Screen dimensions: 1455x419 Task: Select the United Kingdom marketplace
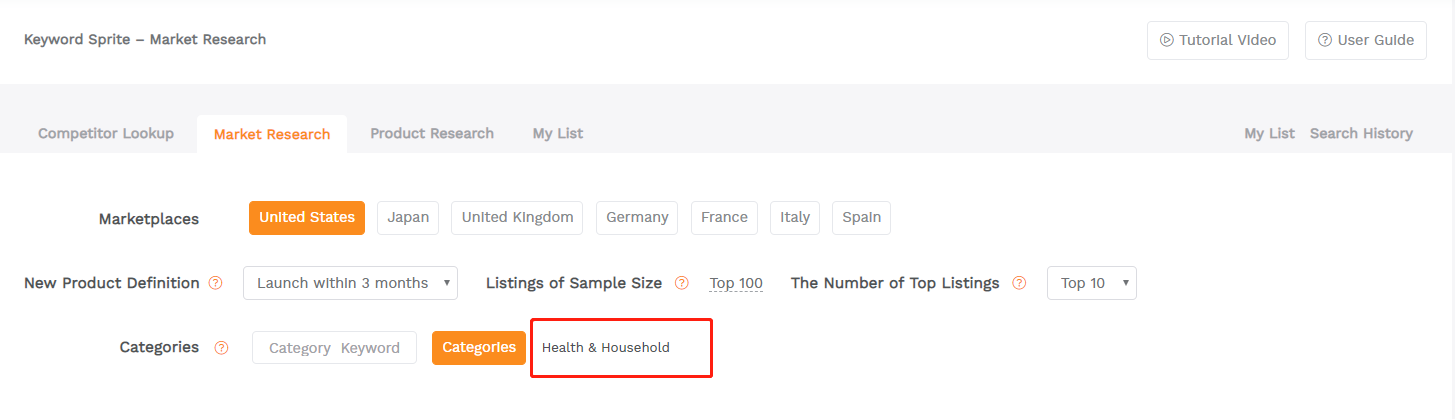(517, 218)
